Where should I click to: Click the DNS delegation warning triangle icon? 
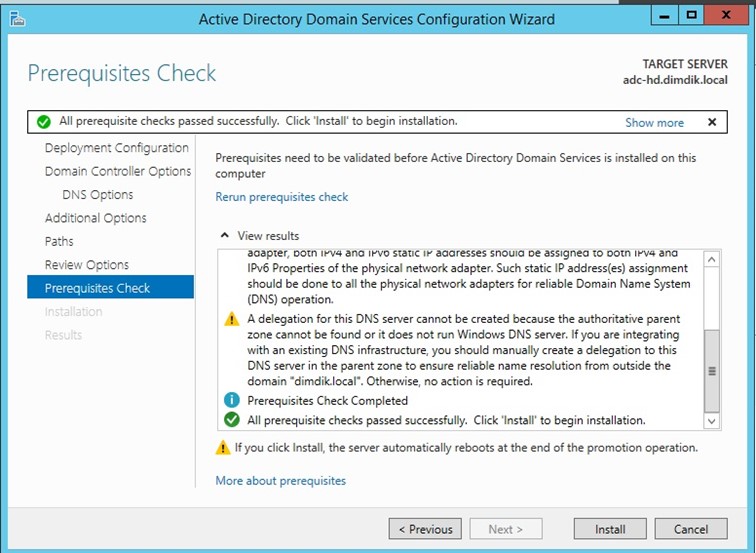click(x=232, y=319)
